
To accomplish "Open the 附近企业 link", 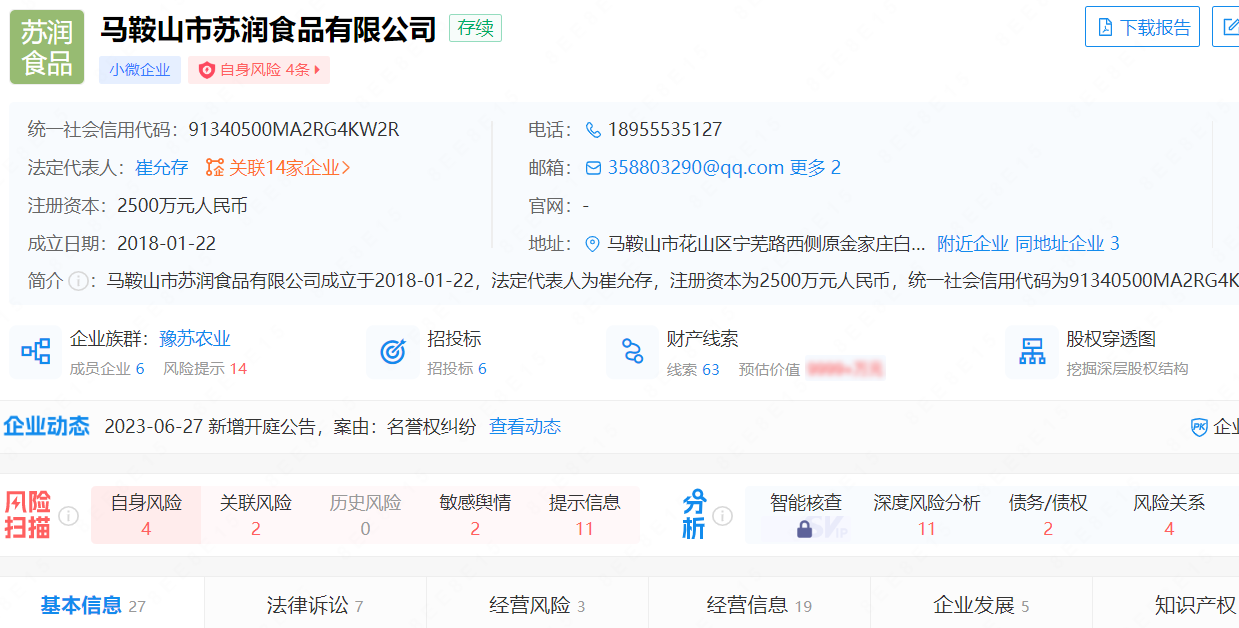I will [973, 244].
